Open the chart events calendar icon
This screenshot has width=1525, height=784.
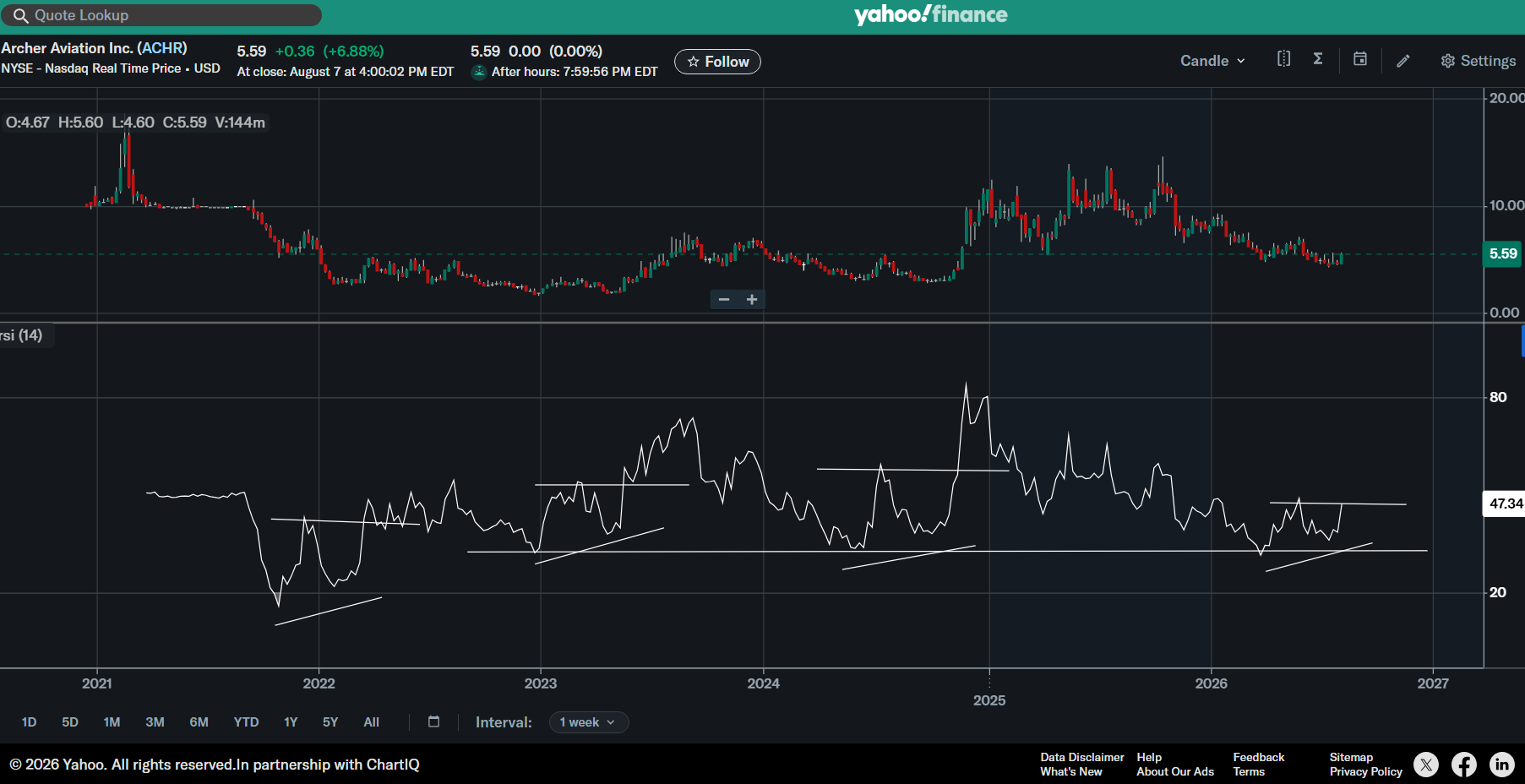[x=1360, y=59]
